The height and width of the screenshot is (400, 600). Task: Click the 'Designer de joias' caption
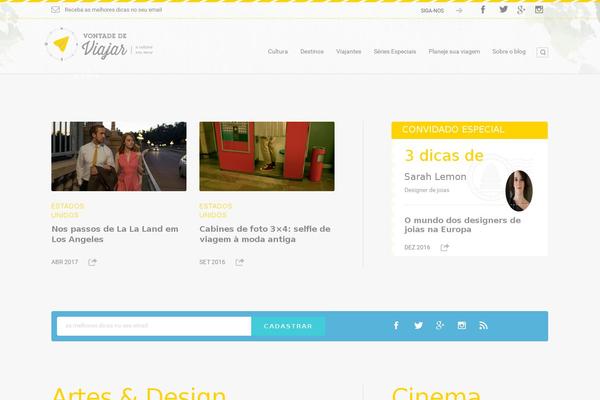click(427, 190)
